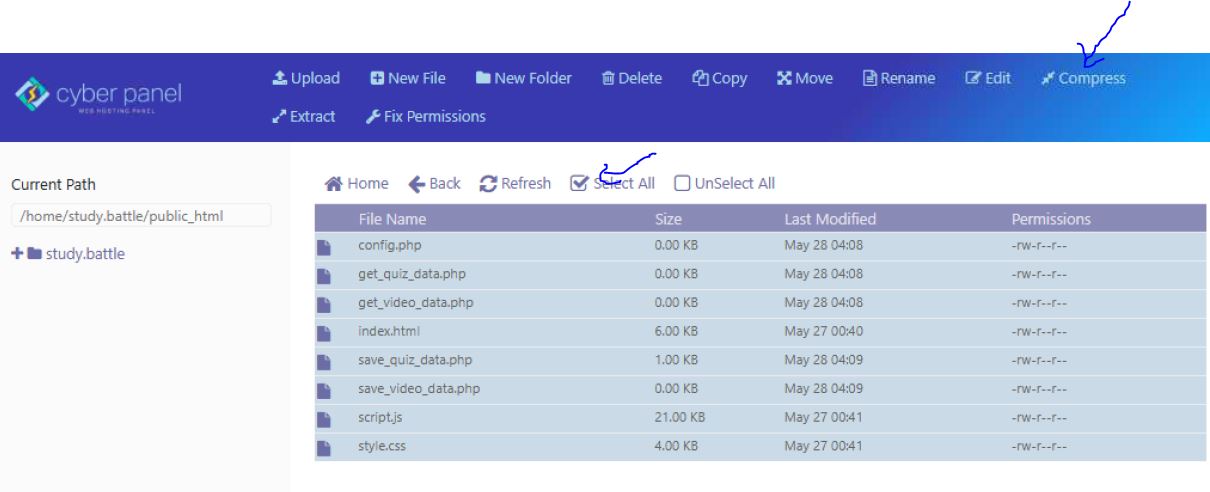Click Extract in the toolbar
The width and height of the screenshot is (1210, 492).
click(304, 117)
